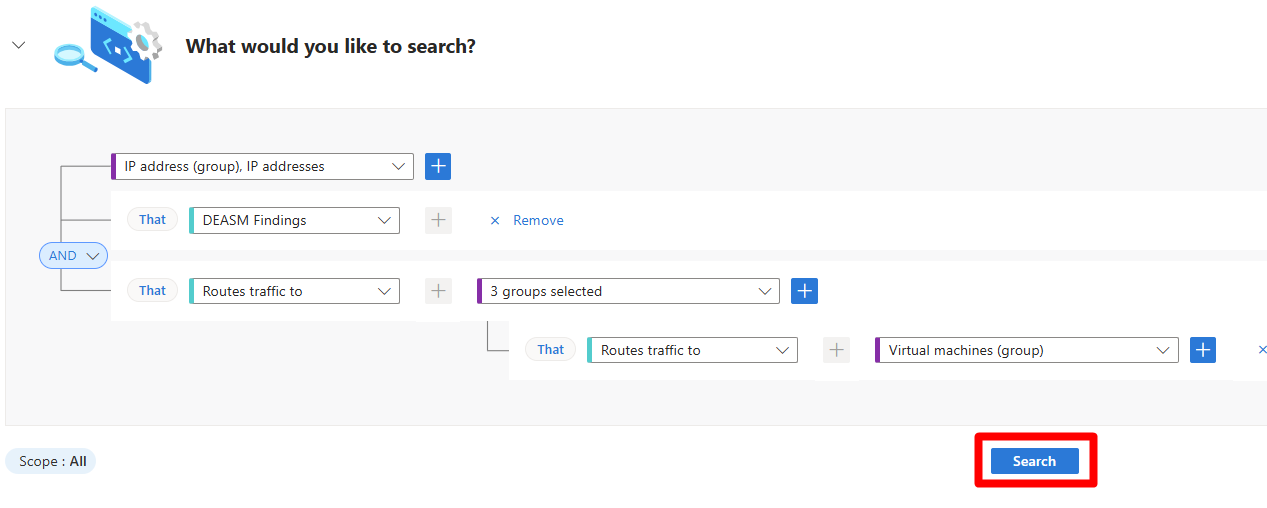Toggle the AND operator selector

click(x=73, y=255)
